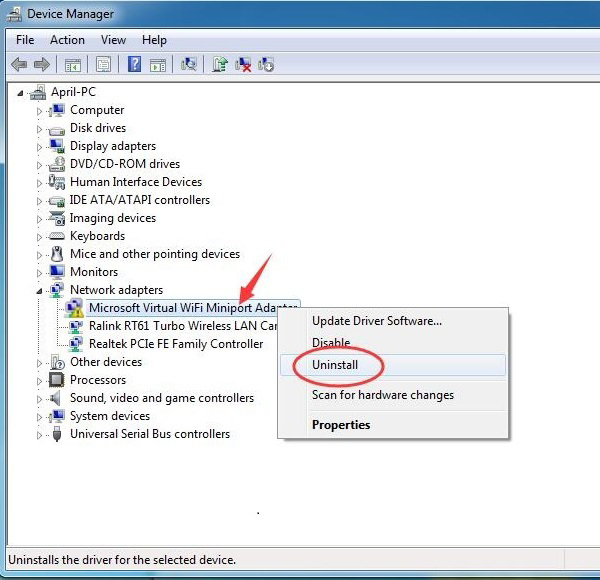600x580 pixels.
Task: Click the Microsoft Virtual WiFi warning icon
Action: pyautogui.click(x=74, y=308)
